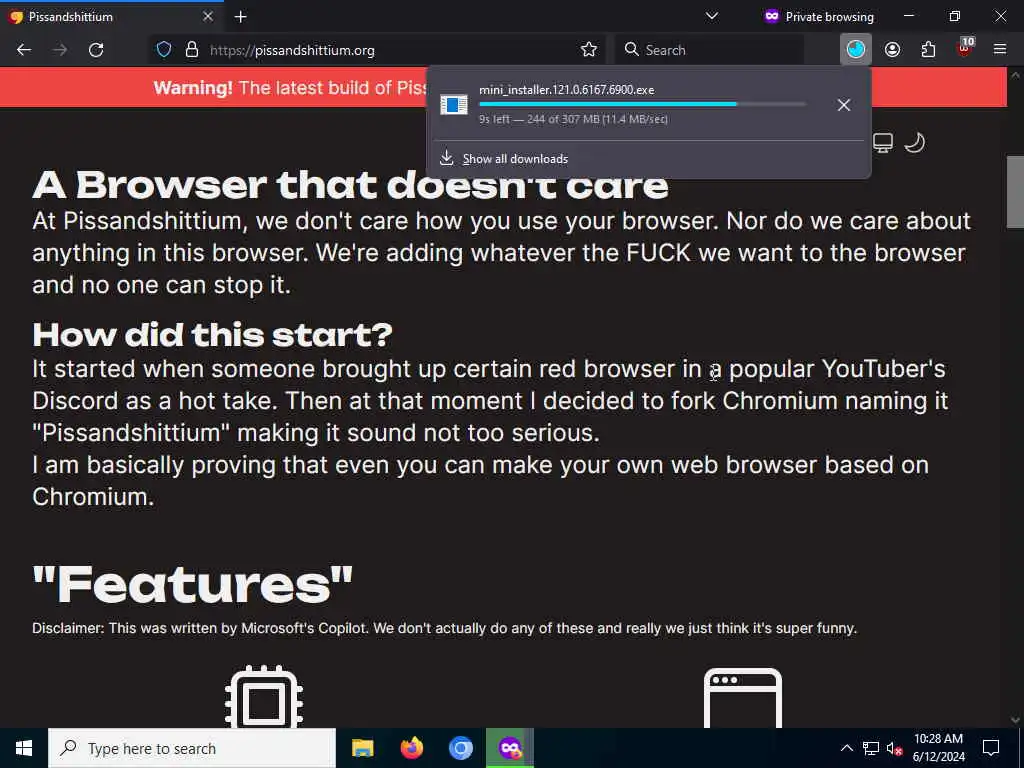Image resolution: width=1024 pixels, height=768 pixels.
Task: Click the CPU chip feature icon
Action: [264, 697]
